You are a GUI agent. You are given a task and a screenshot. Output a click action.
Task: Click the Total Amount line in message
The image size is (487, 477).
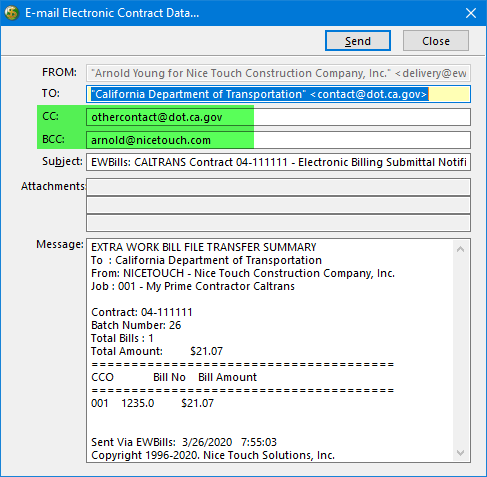click(157, 351)
